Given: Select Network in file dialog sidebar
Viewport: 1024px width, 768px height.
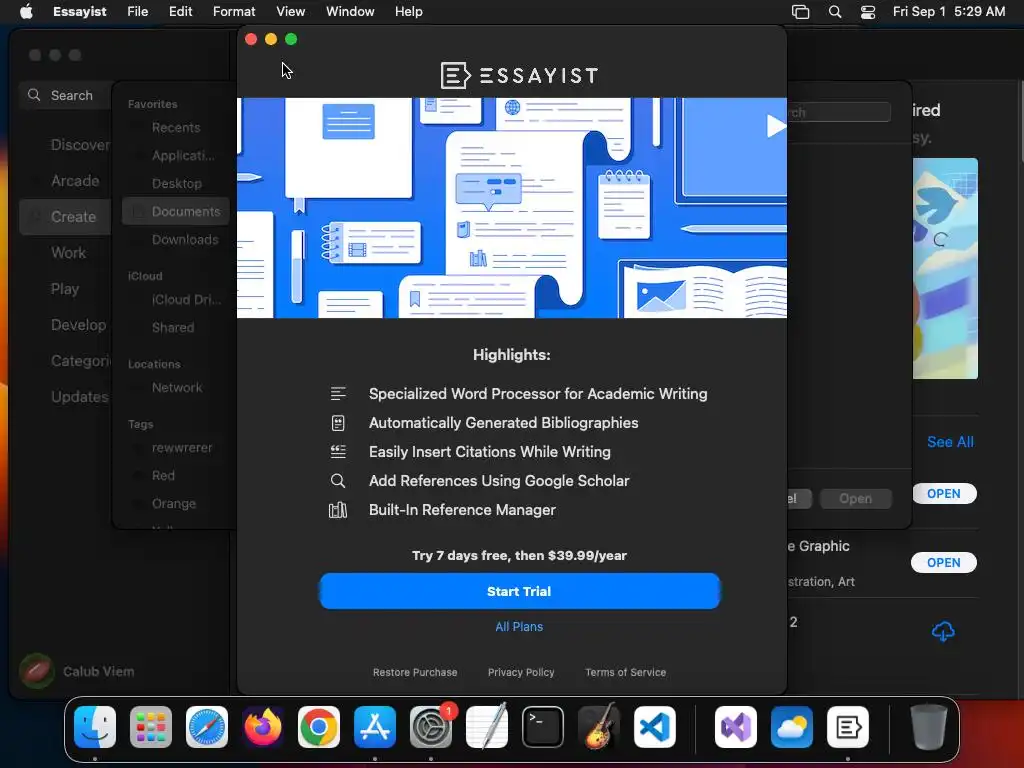Looking at the screenshot, I should (175, 387).
